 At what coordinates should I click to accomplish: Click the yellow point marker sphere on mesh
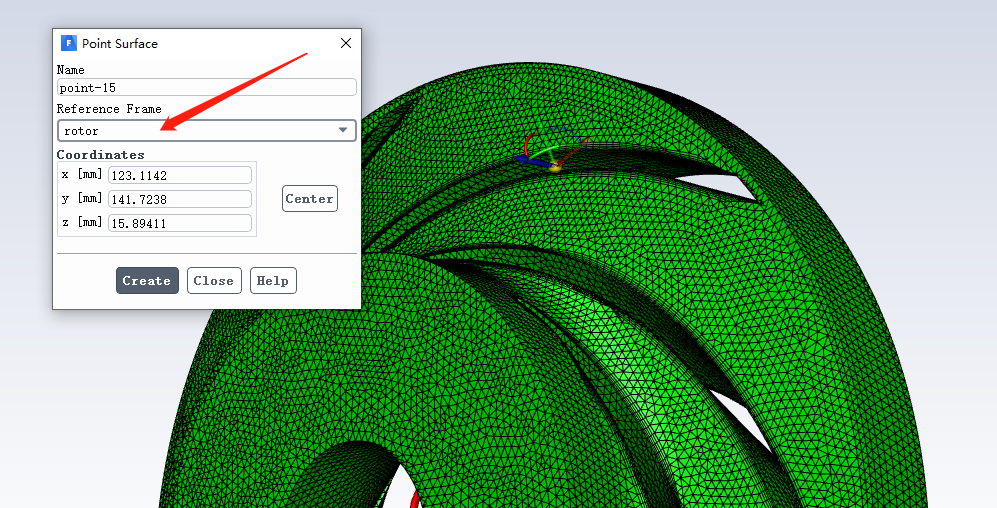554,166
